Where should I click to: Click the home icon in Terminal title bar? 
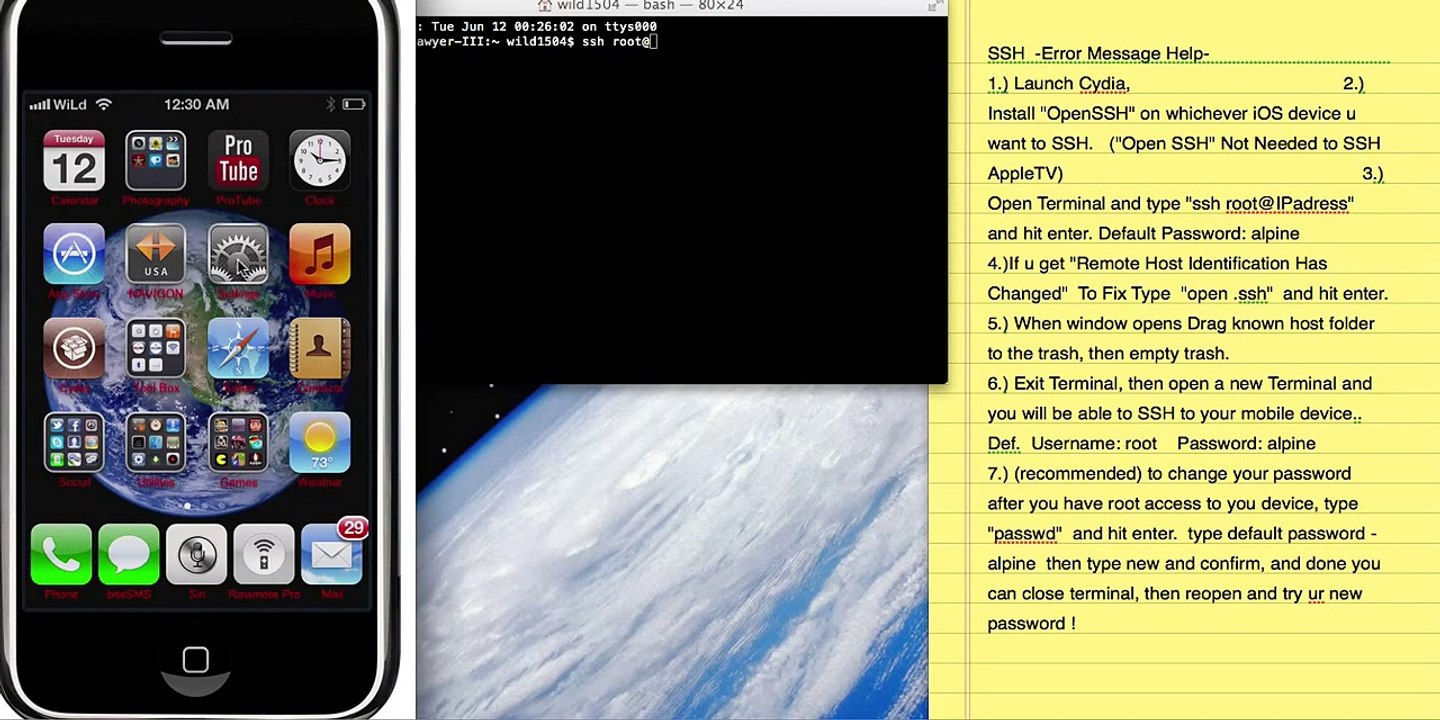pyautogui.click(x=545, y=5)
